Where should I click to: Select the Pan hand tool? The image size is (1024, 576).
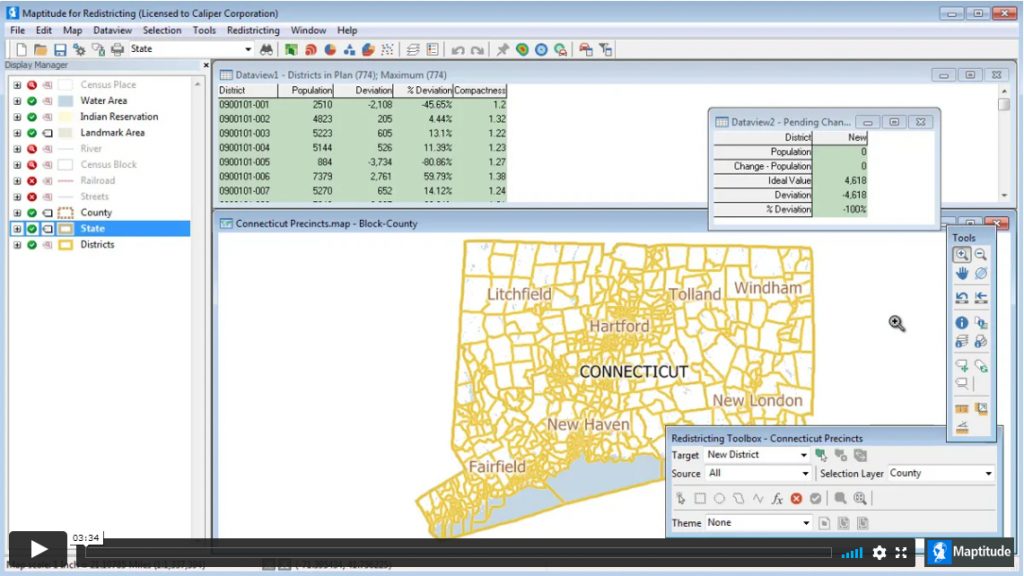tap(961, 273)
